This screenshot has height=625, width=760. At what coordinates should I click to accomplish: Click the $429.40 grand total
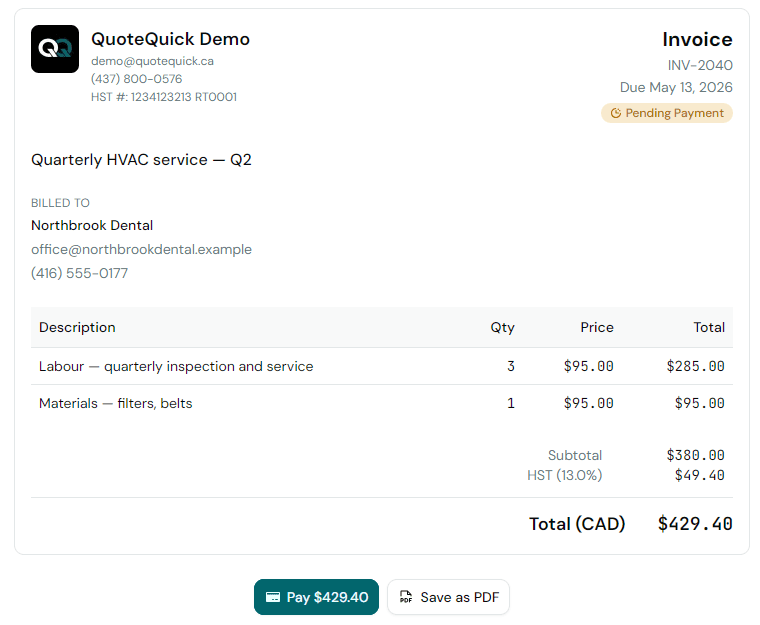[695, 524]
